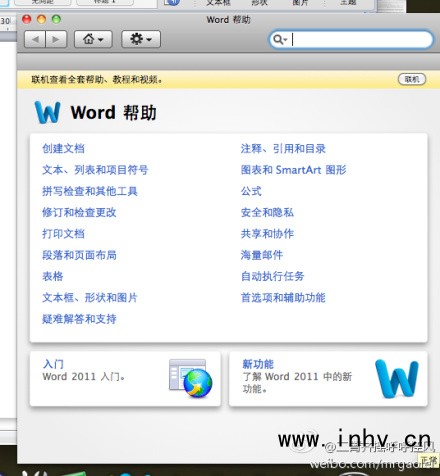Open the 创建文档 help topic

63,148
